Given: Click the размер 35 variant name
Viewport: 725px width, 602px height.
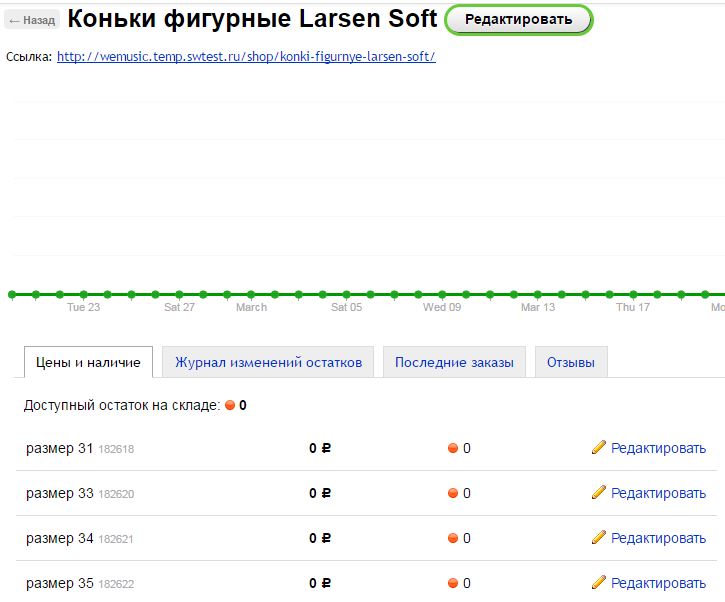Looking at the screenshot, I should click(60, 583).
